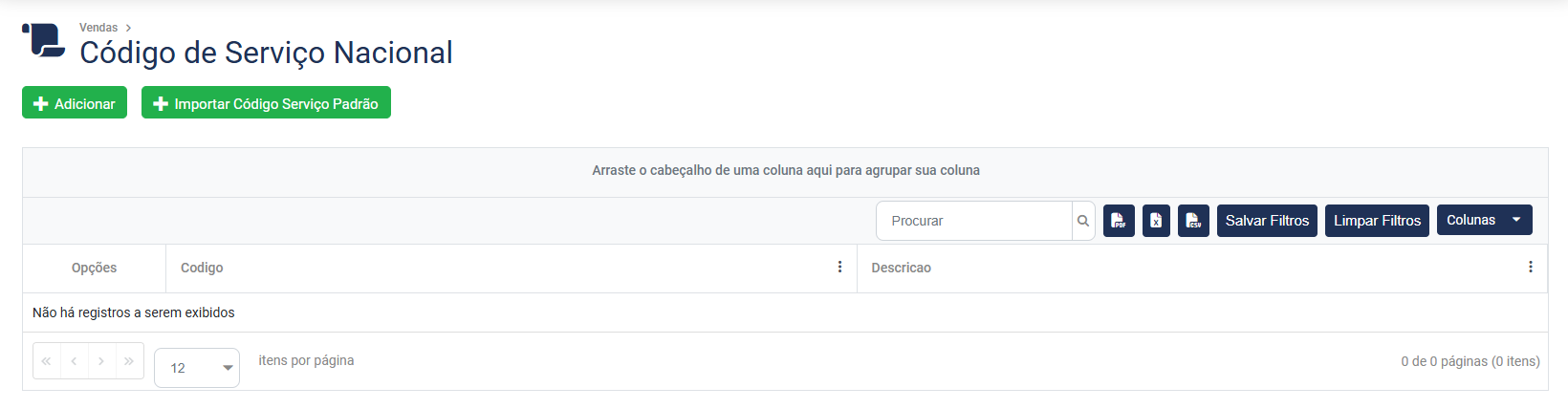Focus the Procurar search field

point(973,221)
